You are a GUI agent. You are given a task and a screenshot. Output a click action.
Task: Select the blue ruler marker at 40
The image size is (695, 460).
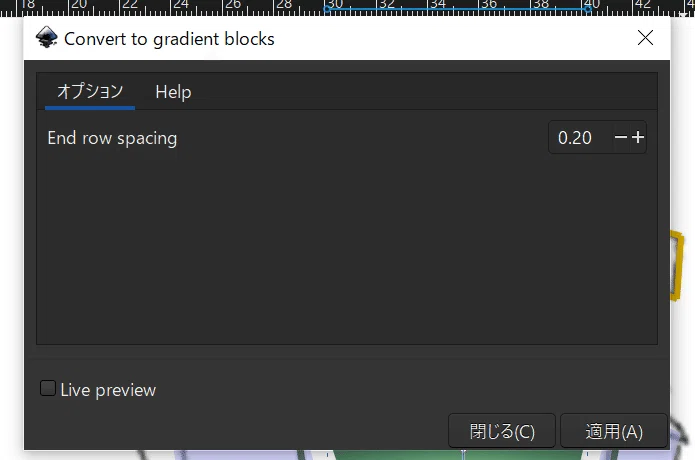pos(588,9)
